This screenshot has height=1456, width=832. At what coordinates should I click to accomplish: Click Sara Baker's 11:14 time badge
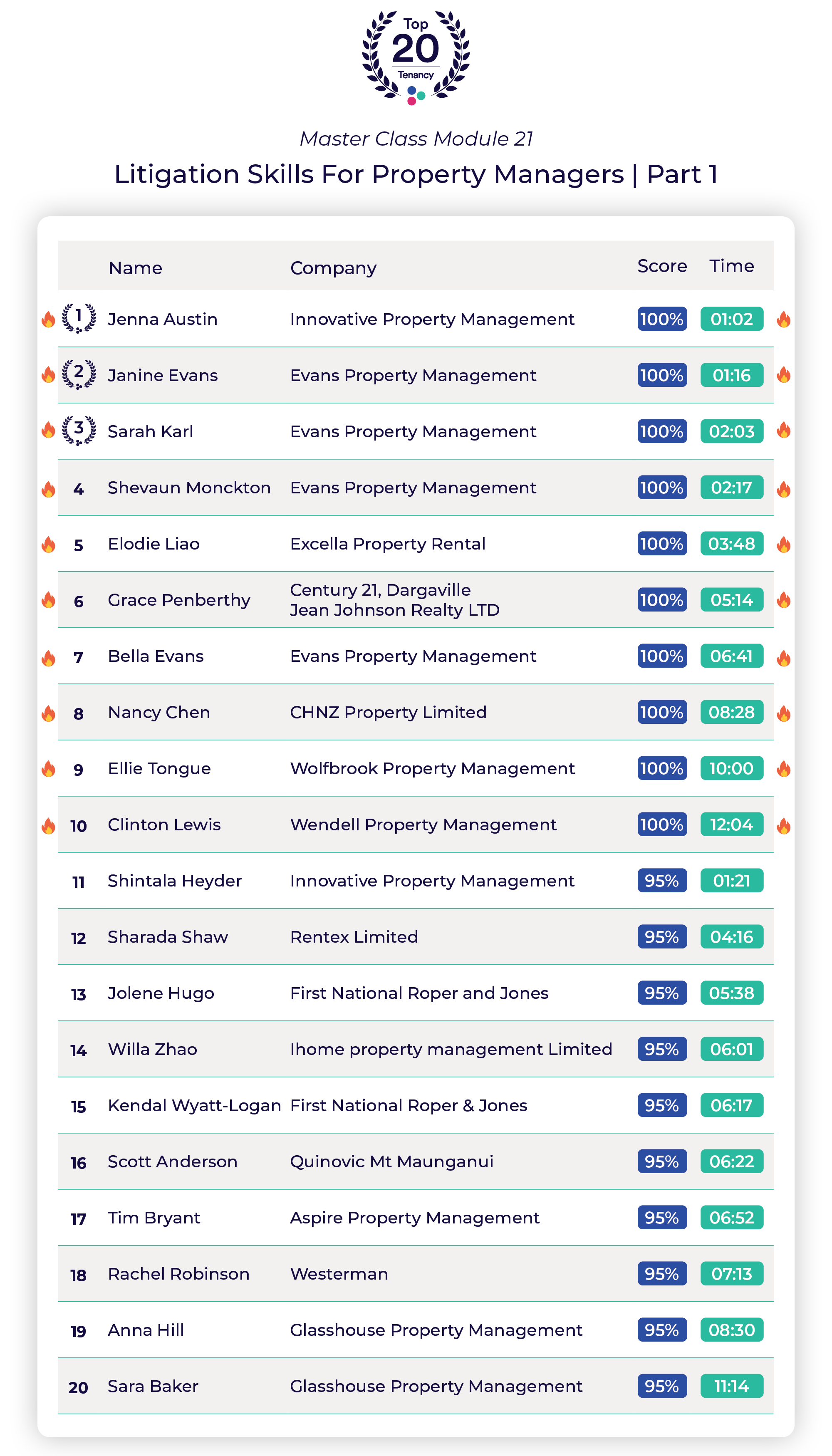[x=731, y=1386]
